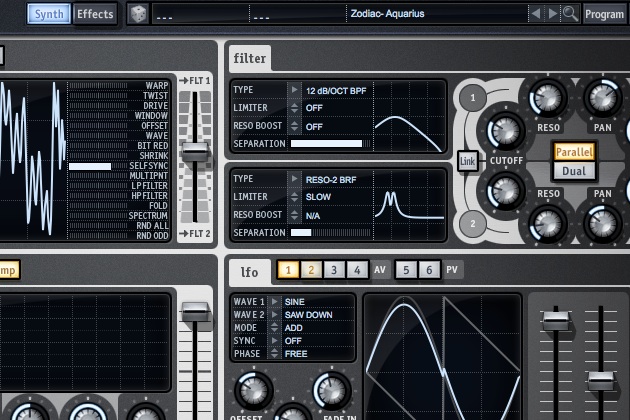Click filter 1 response curve display
630x420 pixels.
coord(409,117)
